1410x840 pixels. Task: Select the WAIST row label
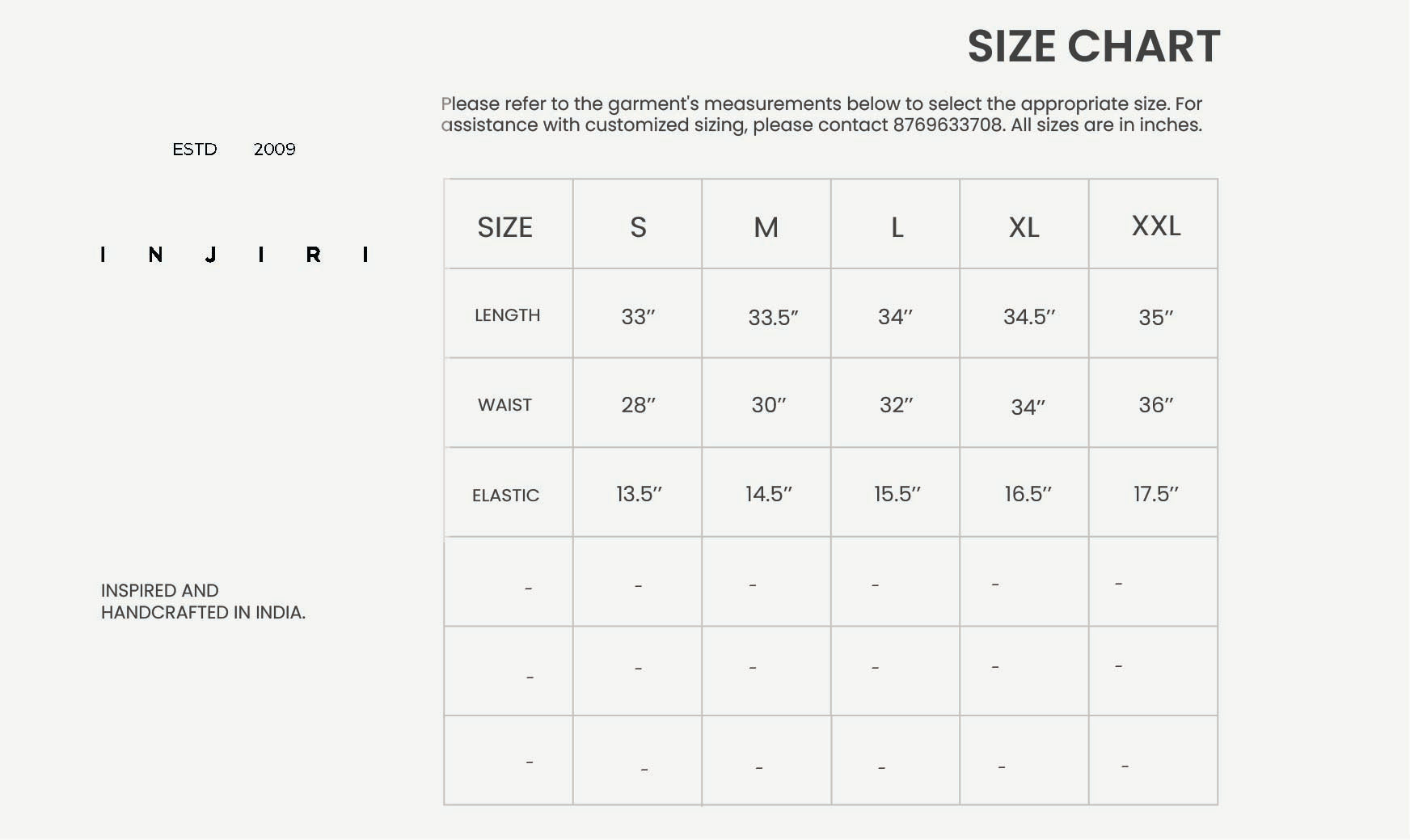(504, 405)
